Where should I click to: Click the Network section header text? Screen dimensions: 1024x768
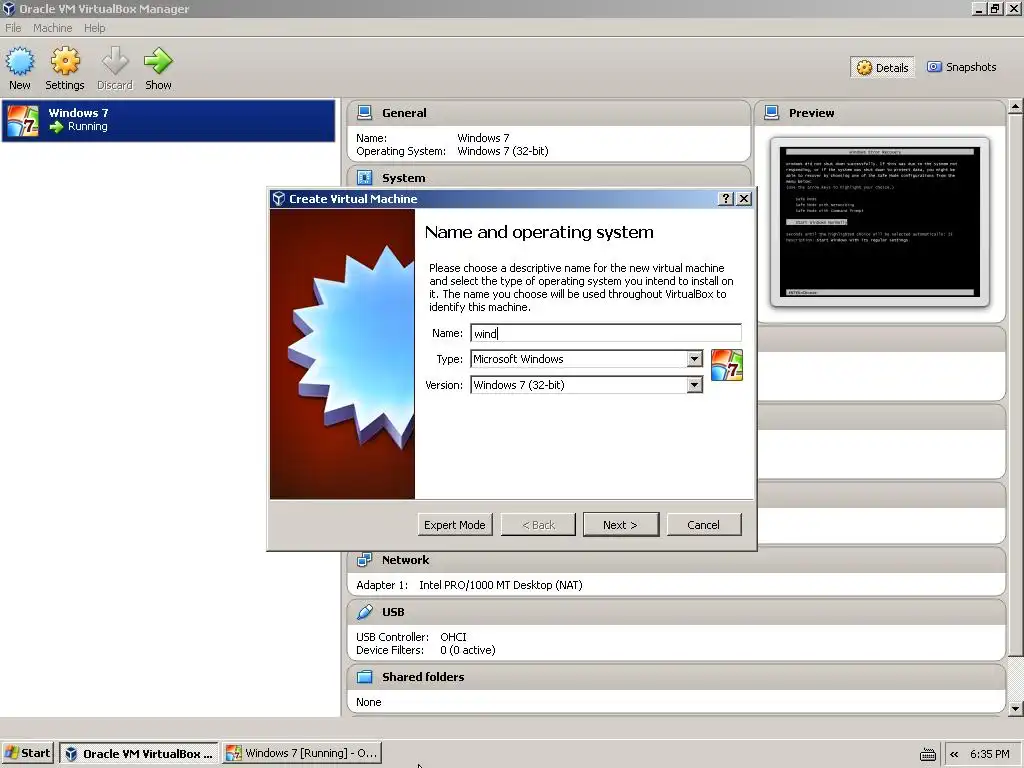pyautogui.click(x=406, y=560)
